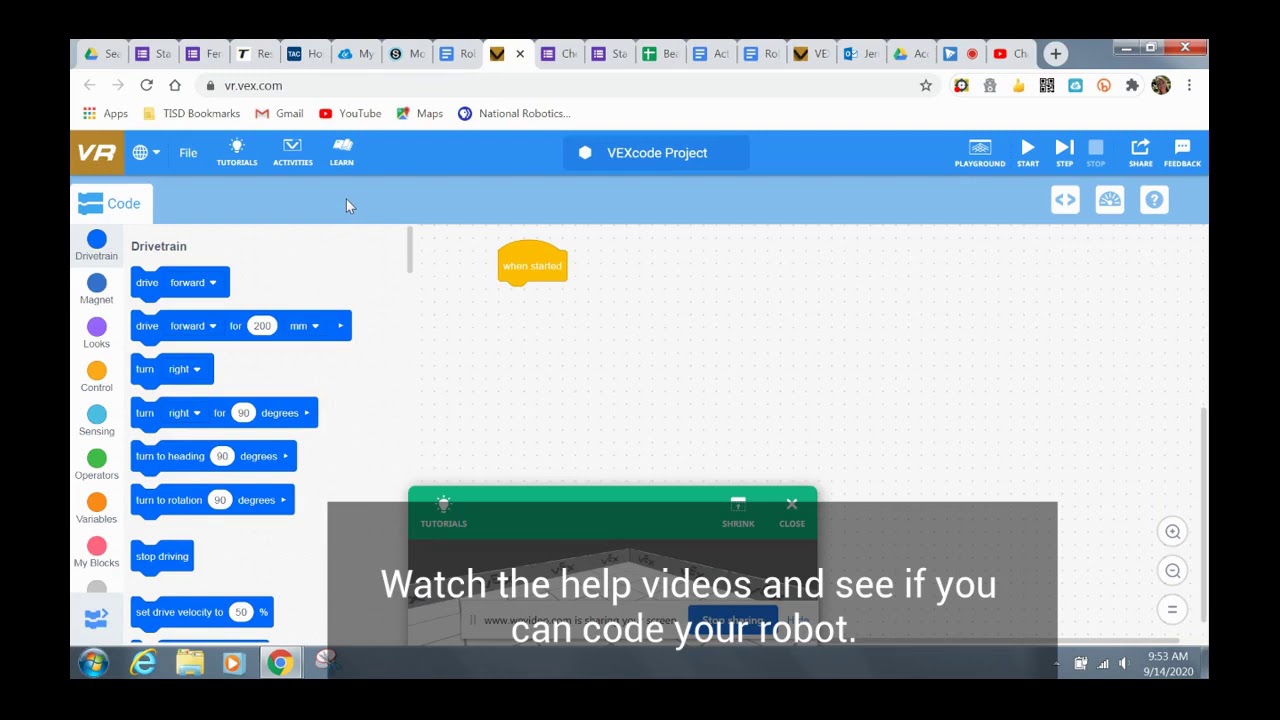Open a new browser tab
The width and height of the screenshot is (1280, 720).
coord(1055,54)
